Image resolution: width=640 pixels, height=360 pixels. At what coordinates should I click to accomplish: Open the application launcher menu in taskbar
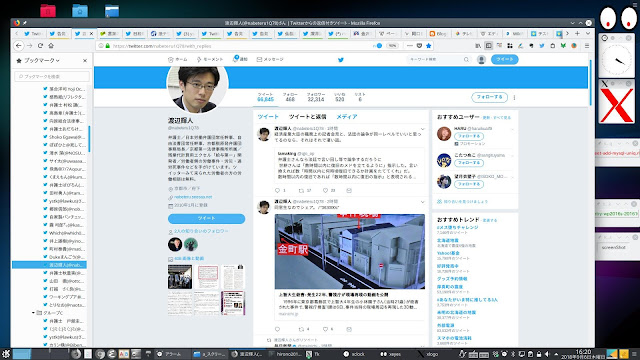click(5, 354)
